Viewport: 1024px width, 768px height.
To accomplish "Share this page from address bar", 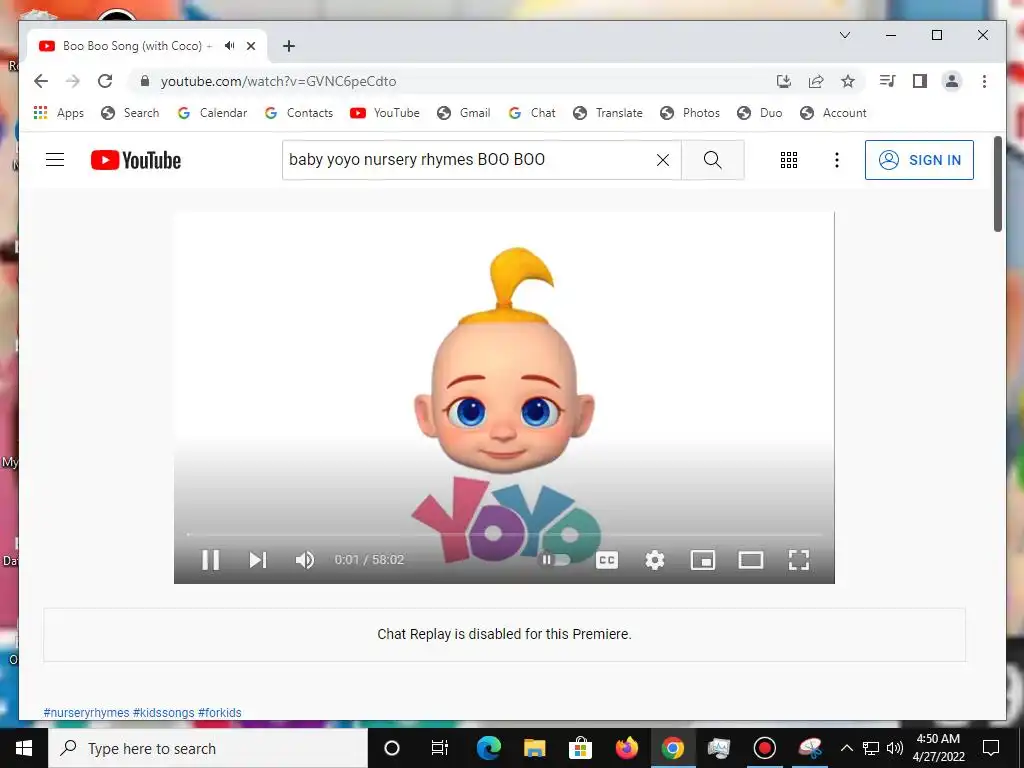I will 816,81.
